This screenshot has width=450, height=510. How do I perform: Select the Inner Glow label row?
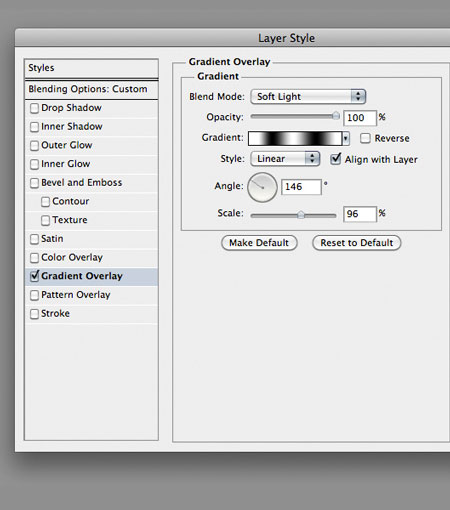[x=91, y=164]
